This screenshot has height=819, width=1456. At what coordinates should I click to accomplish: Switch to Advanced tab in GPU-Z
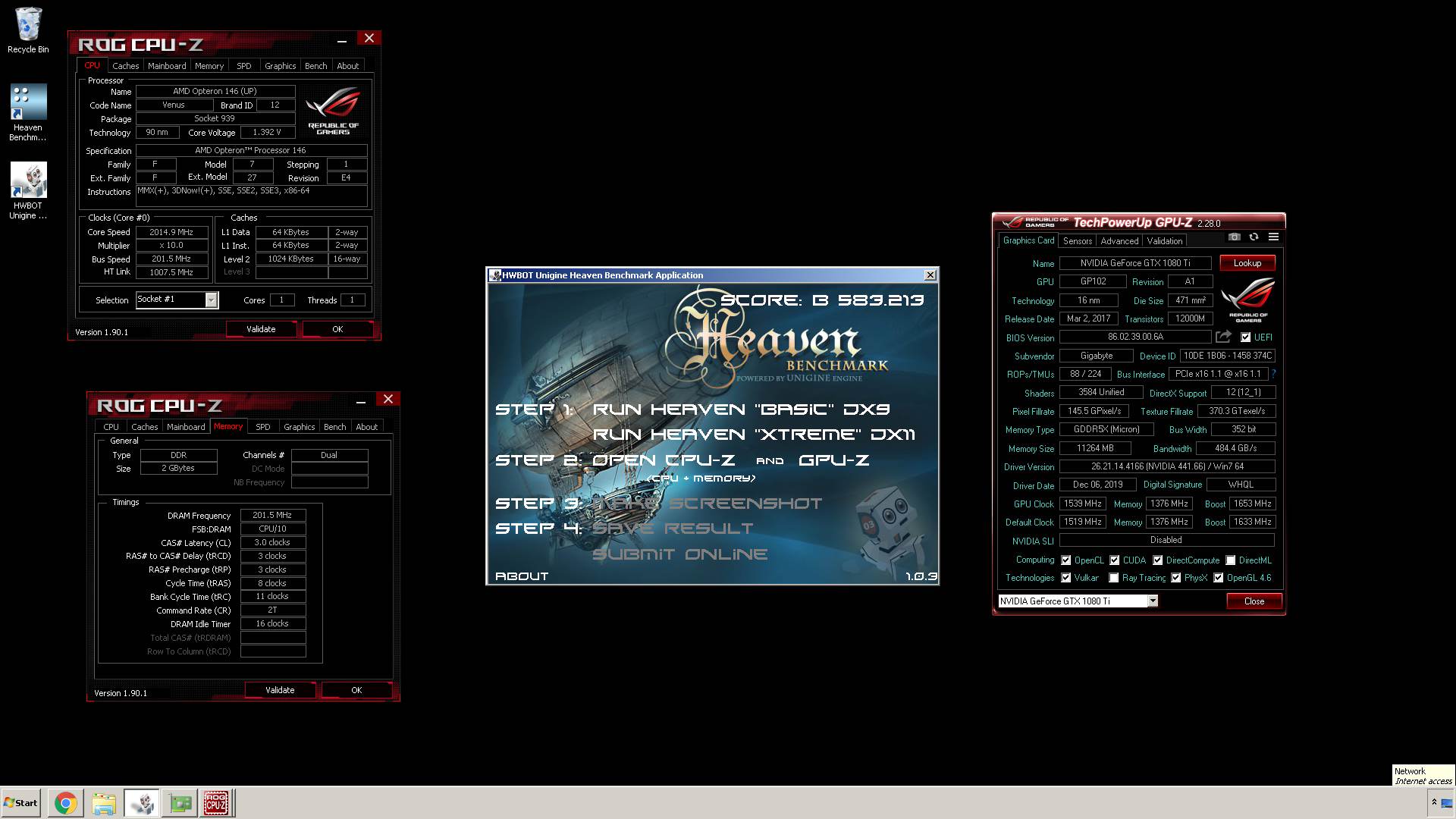(1119, 241)
